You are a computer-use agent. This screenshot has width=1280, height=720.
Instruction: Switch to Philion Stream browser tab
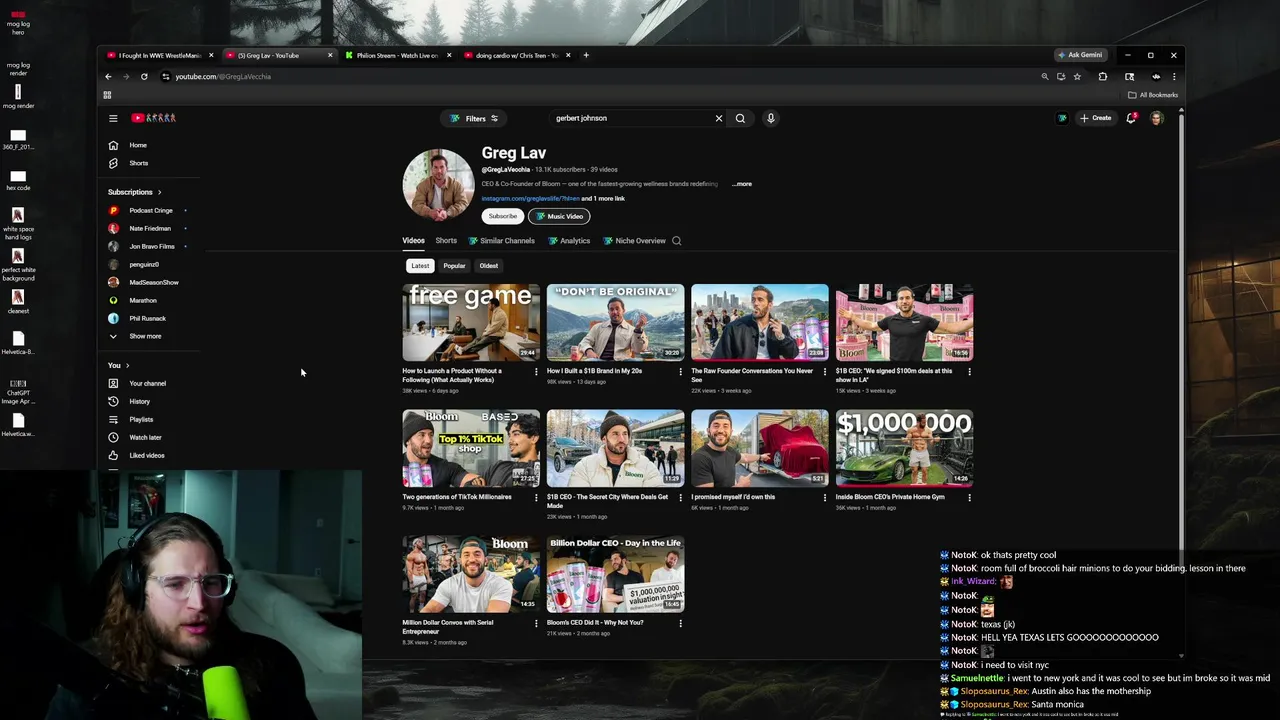click(x=397, y=55)
